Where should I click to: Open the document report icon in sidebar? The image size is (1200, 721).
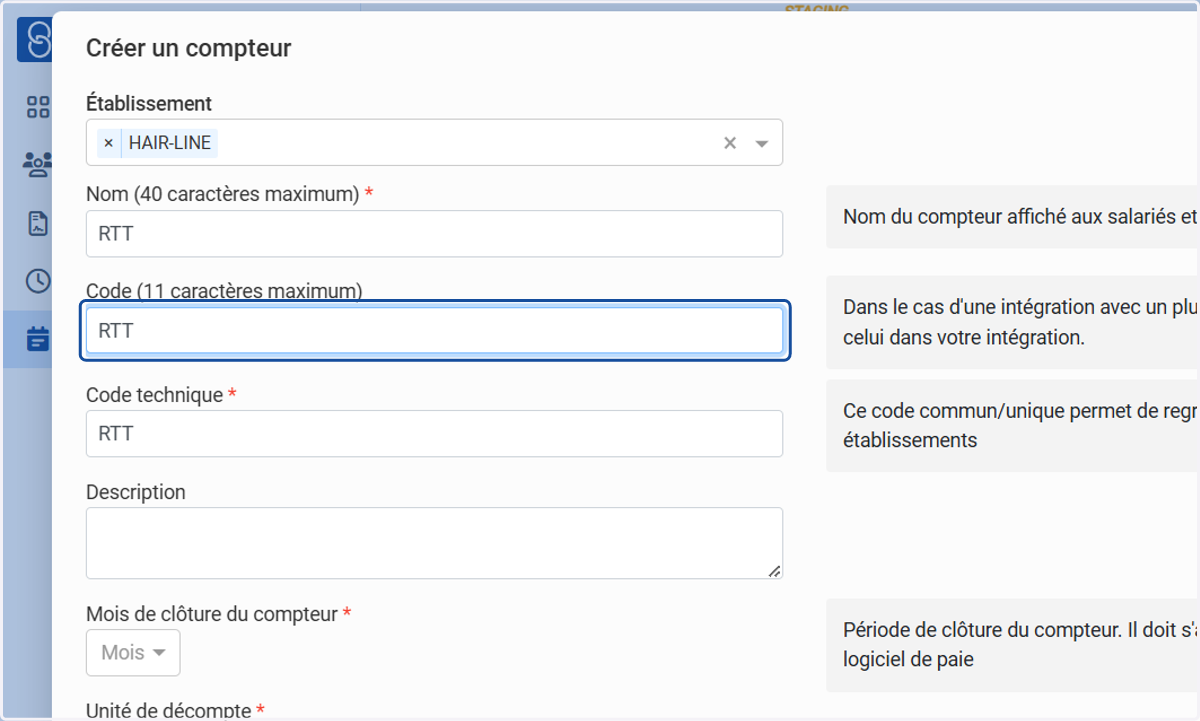38,223
